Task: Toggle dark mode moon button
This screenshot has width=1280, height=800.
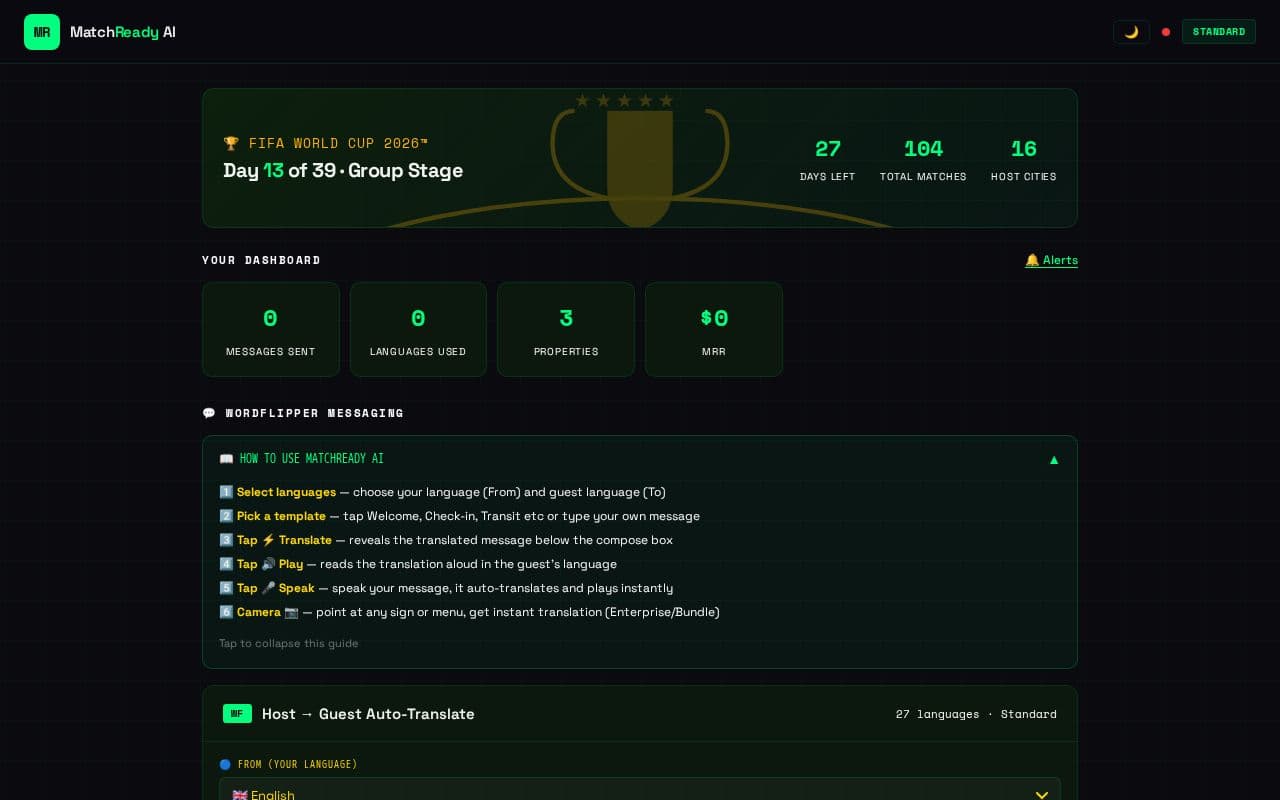Action: coord(1131,32)
